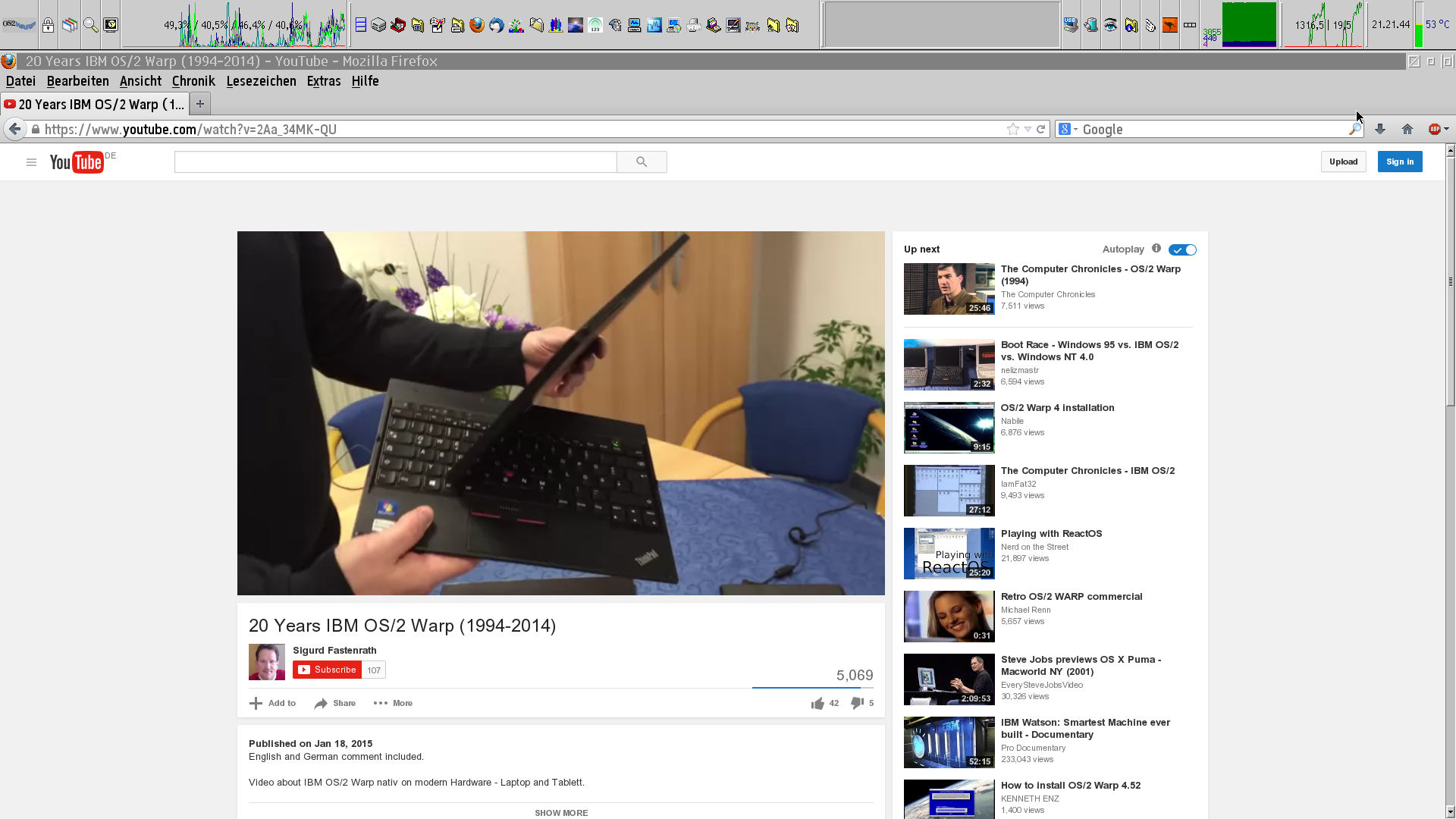Open Sigurd Fastenrath channel link
This screenshot has width=1456, height=819.
(334, 650)
